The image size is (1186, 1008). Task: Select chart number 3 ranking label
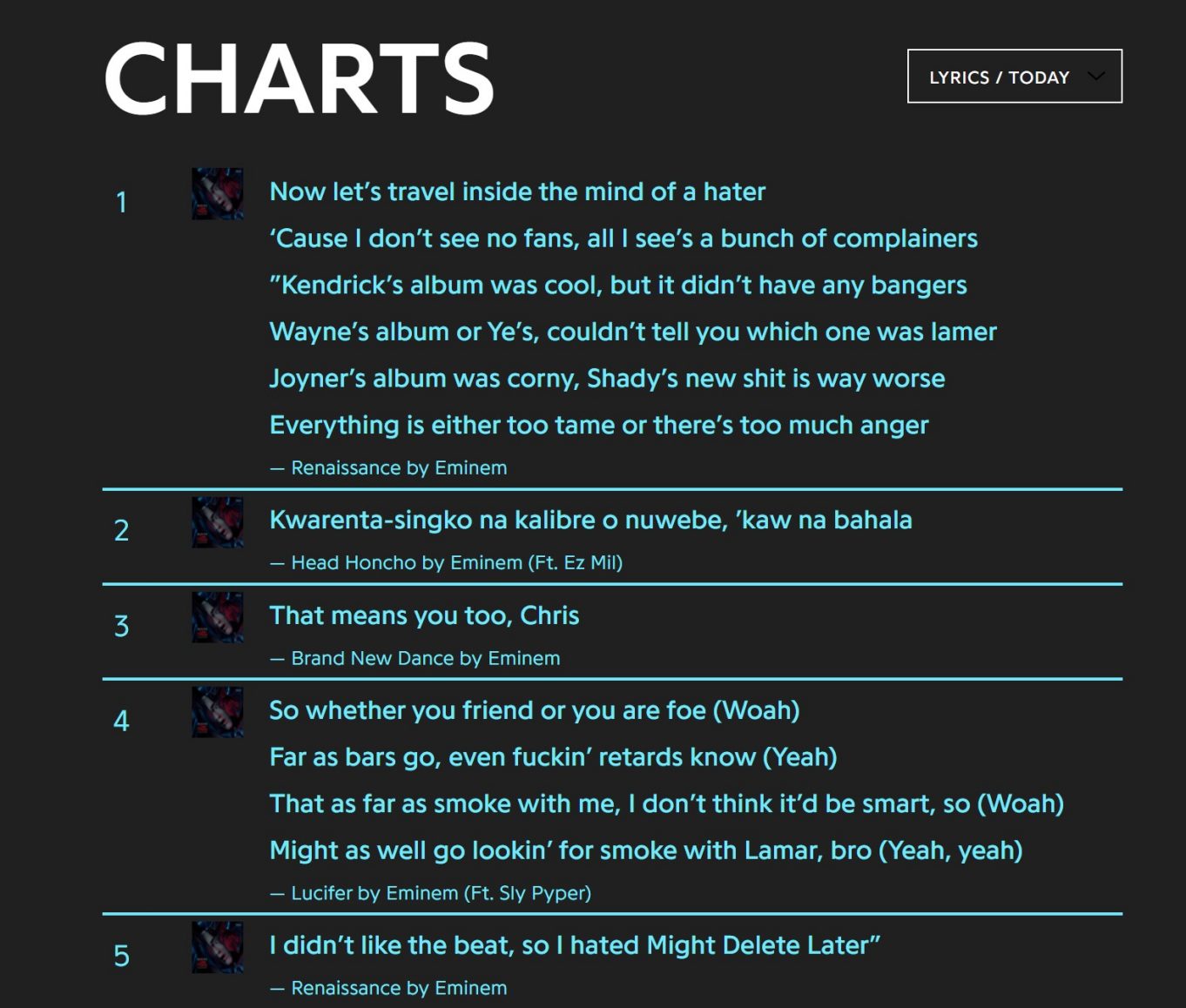[123, 625]
